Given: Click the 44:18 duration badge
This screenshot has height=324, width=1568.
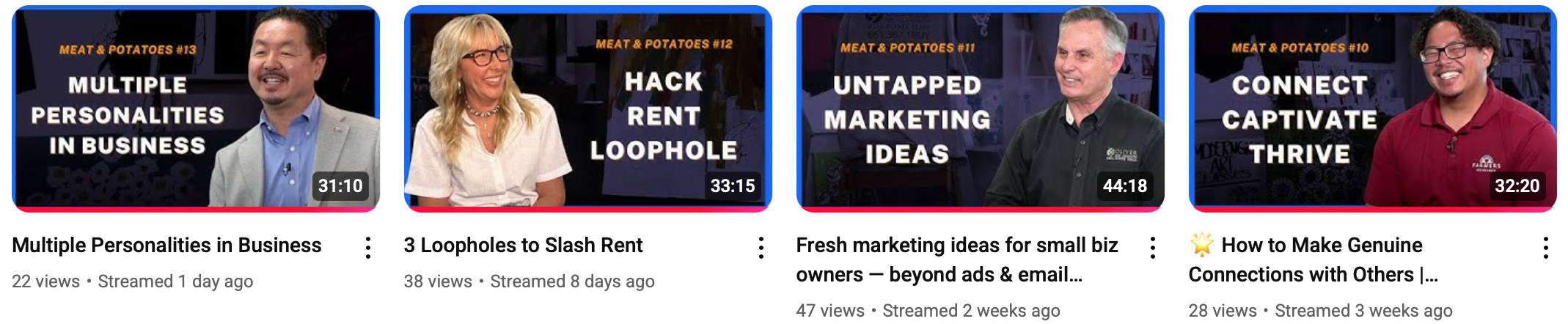Looking at the screenshot, I should pyautogui.click(x=1125, y=185).
